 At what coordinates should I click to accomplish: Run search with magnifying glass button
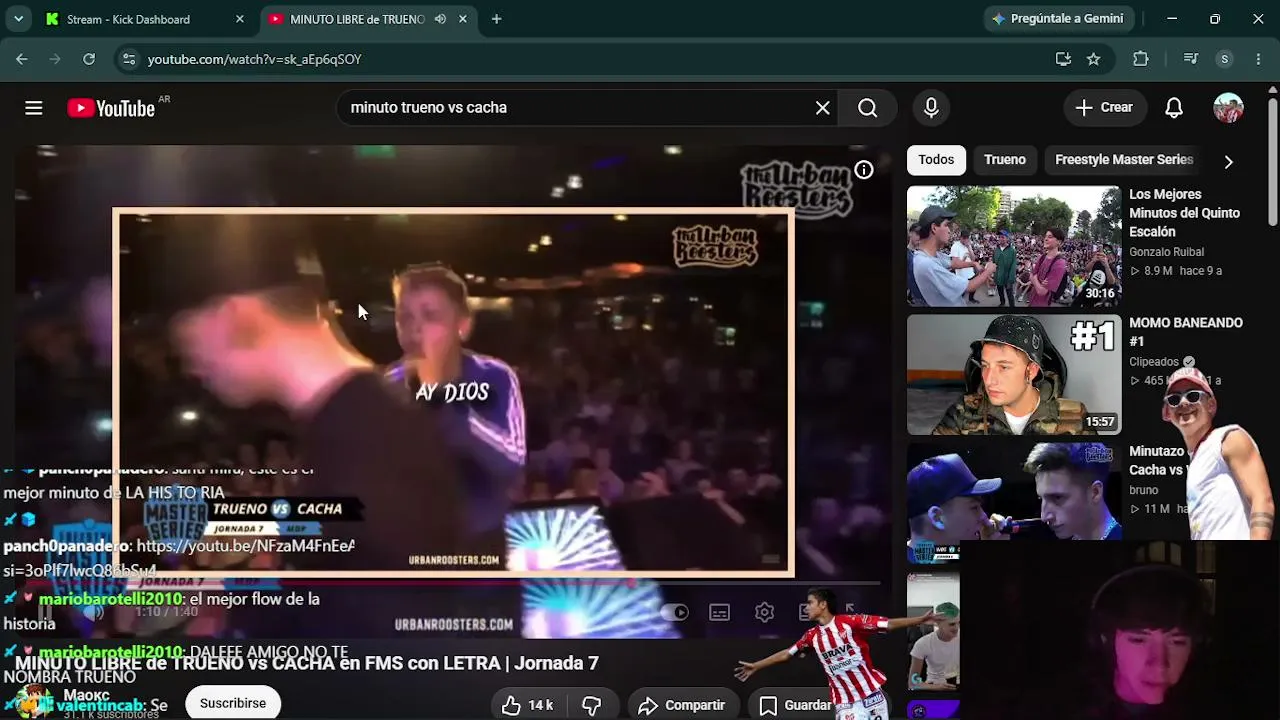click(x=867, y=108)
